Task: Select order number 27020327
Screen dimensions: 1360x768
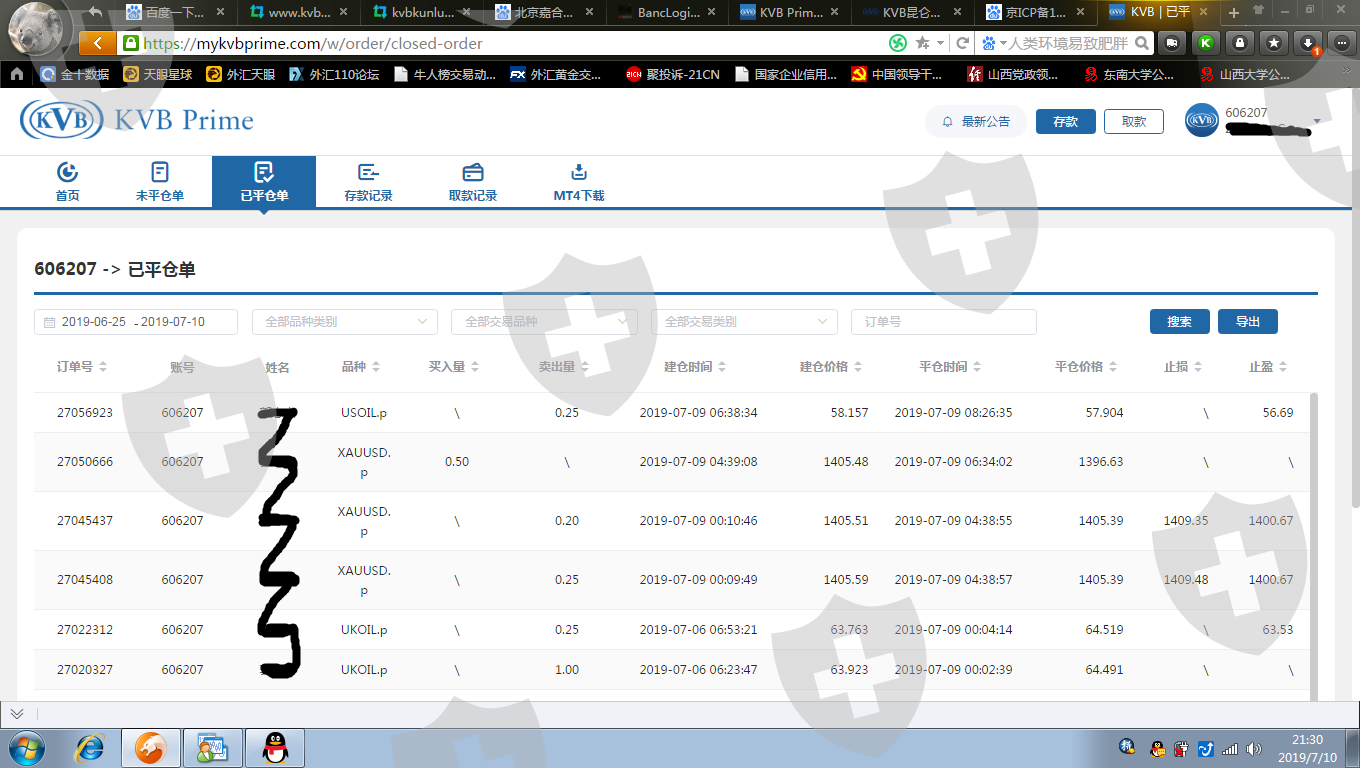Action: 85,670
